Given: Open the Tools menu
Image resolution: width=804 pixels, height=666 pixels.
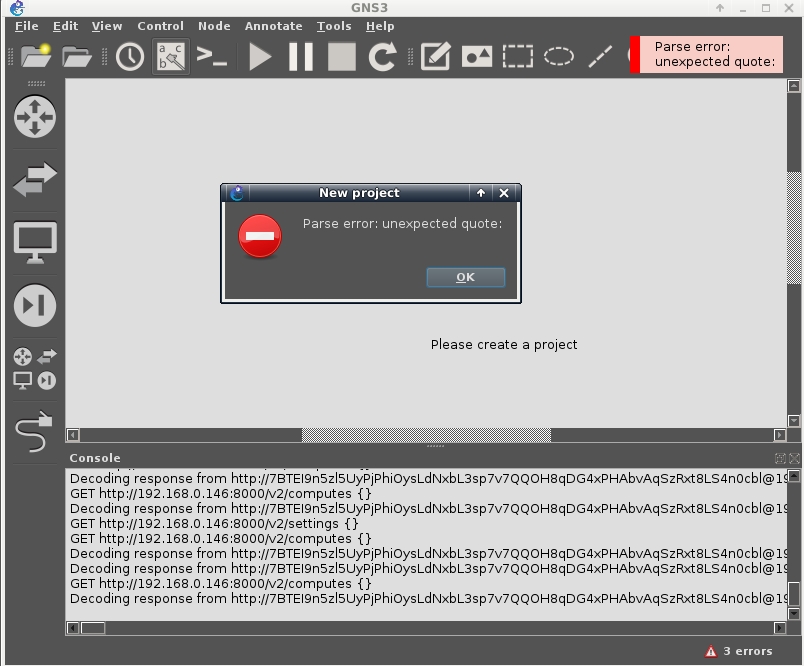Looking at the screenshot, I should point(334,26).
